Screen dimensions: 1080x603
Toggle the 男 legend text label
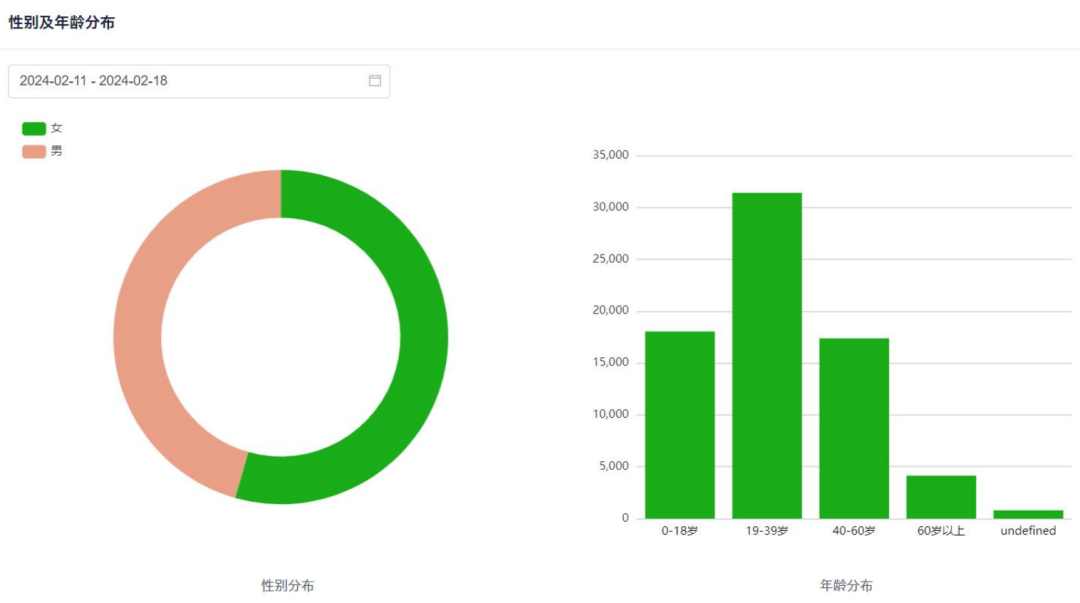pyautogui.click(x=57, y=151)
